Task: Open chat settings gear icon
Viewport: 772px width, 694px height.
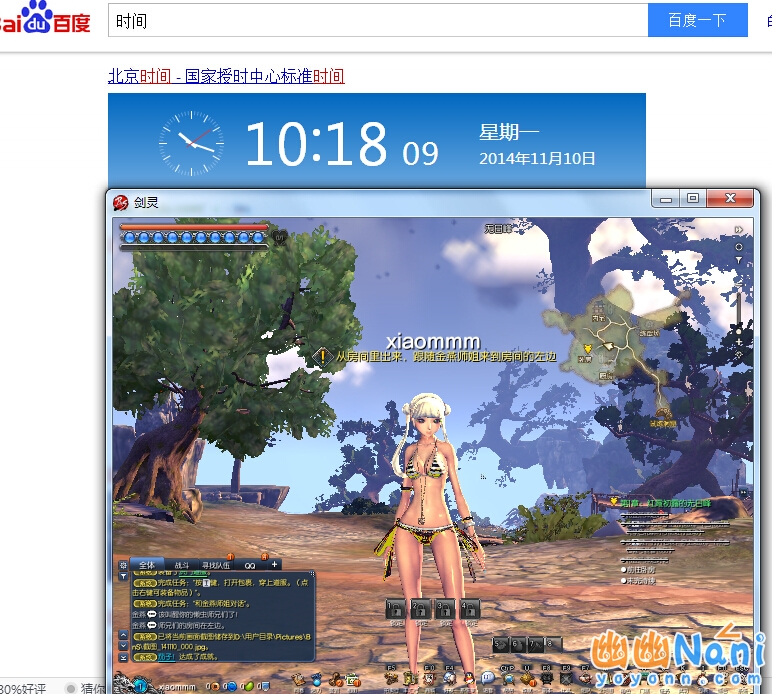Action: coord(123,565)
